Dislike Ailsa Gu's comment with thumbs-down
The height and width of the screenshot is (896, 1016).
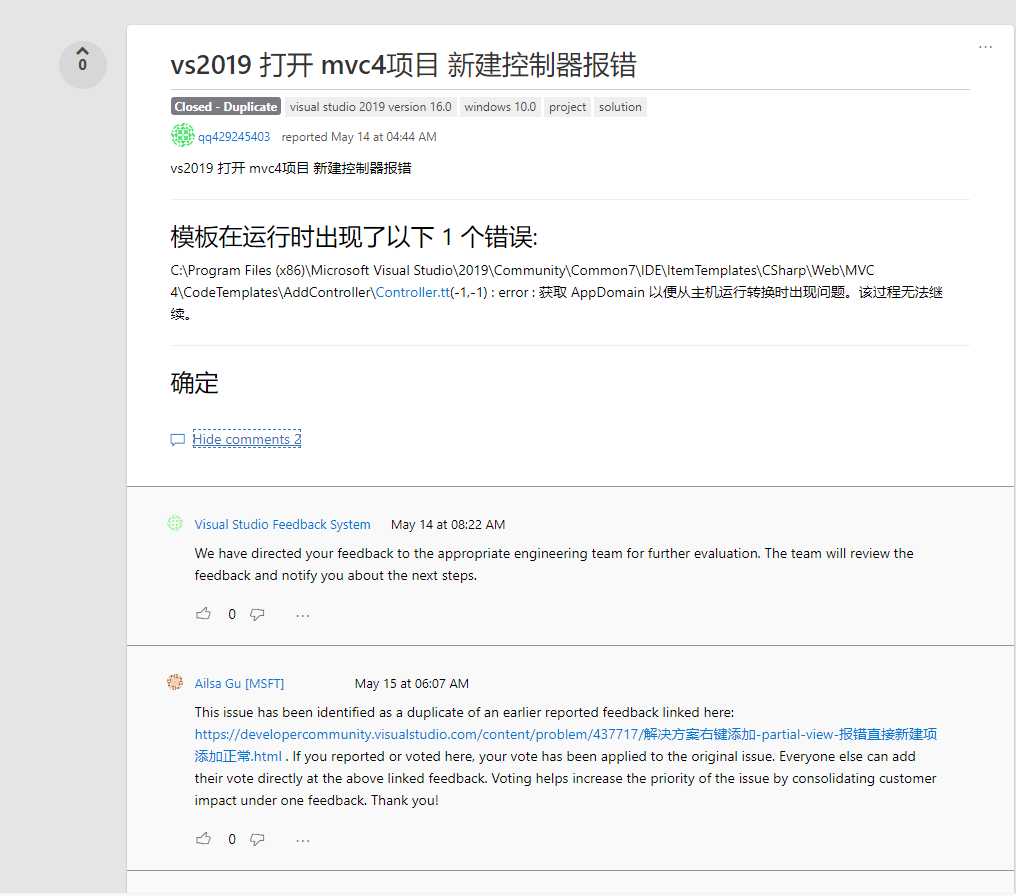pyautogui.click(x=257, y=839)
